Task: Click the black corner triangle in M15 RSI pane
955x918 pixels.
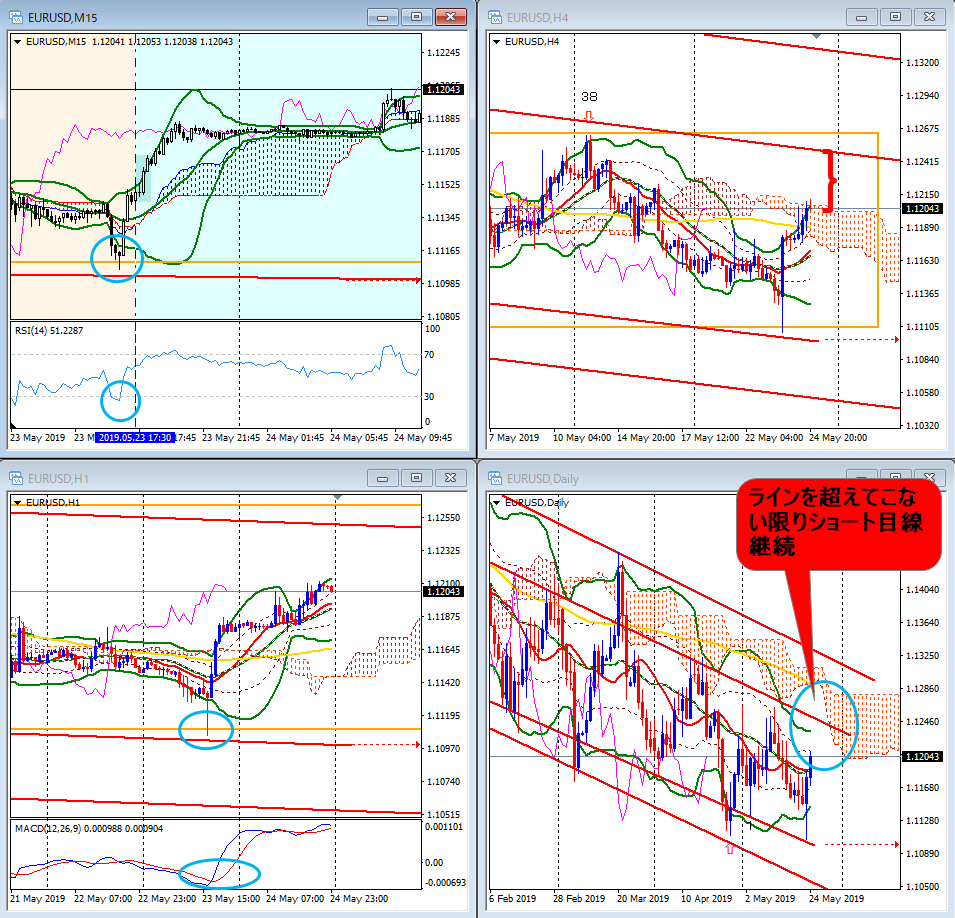Action: (x=13, y=425)
